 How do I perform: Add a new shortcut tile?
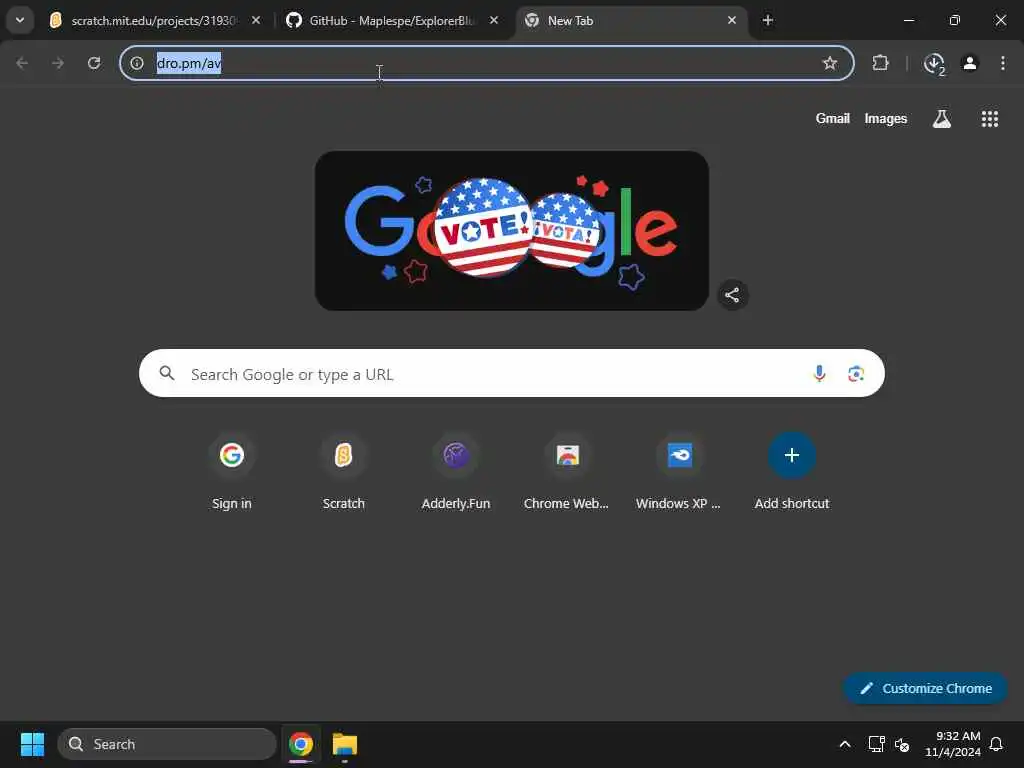coord(792,473)
